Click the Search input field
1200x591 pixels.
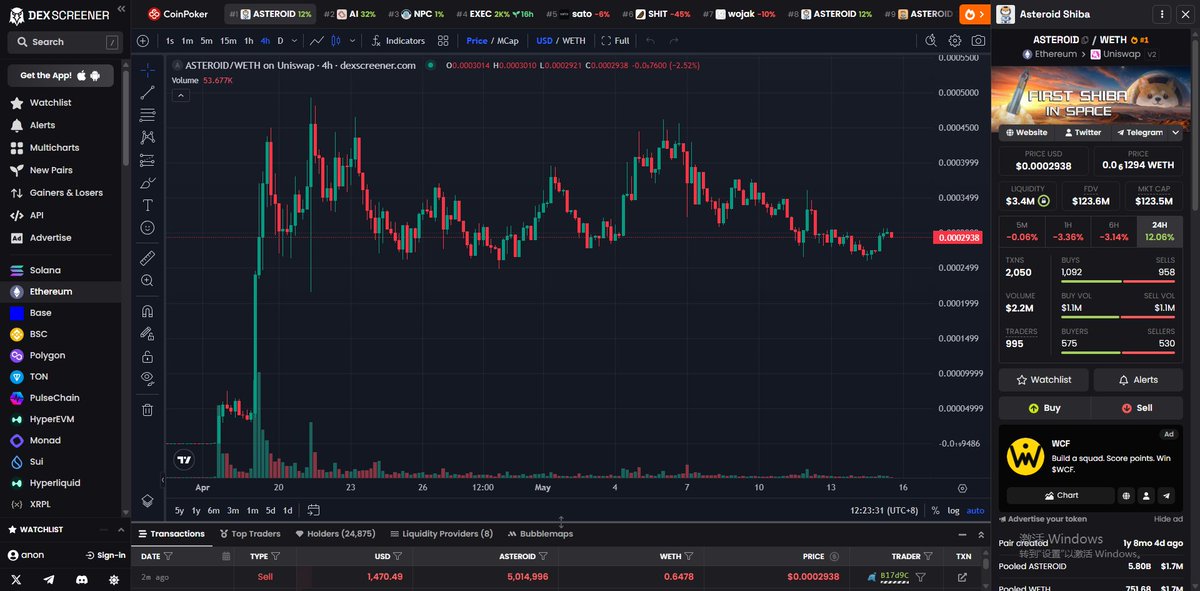pyautogui.click(x=64, y=42)
